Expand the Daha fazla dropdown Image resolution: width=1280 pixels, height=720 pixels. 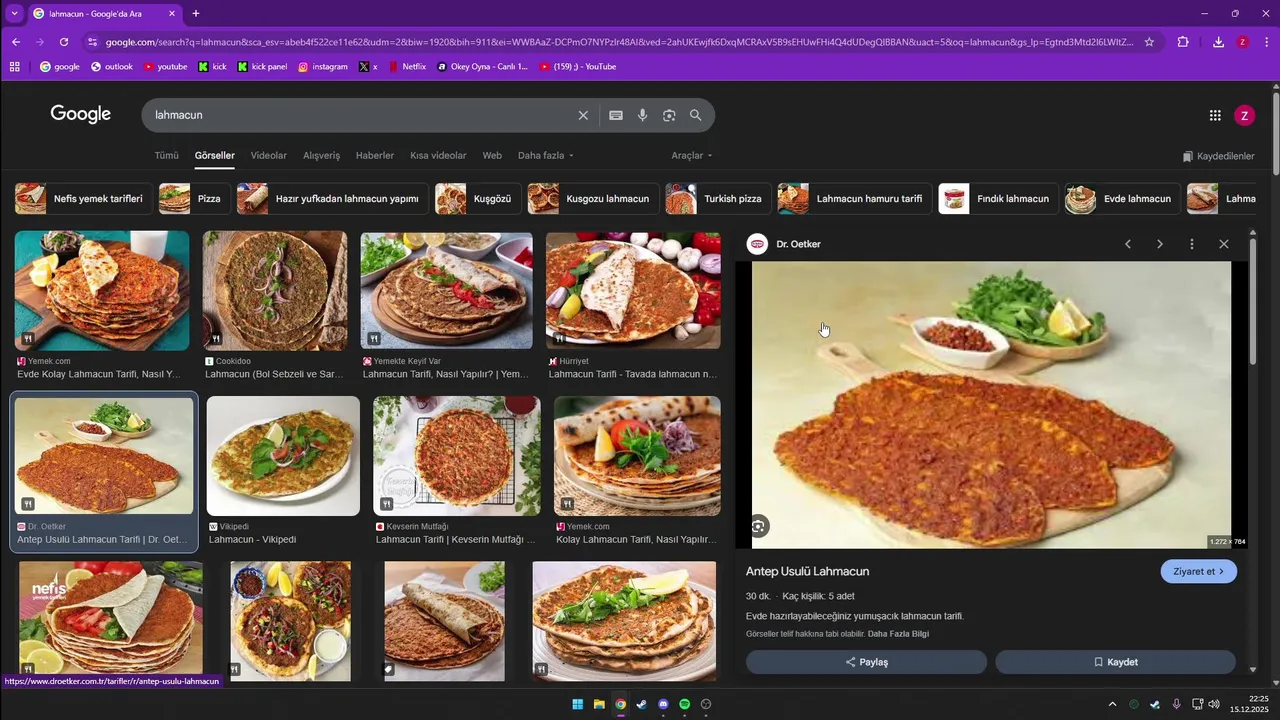[546, 156]
